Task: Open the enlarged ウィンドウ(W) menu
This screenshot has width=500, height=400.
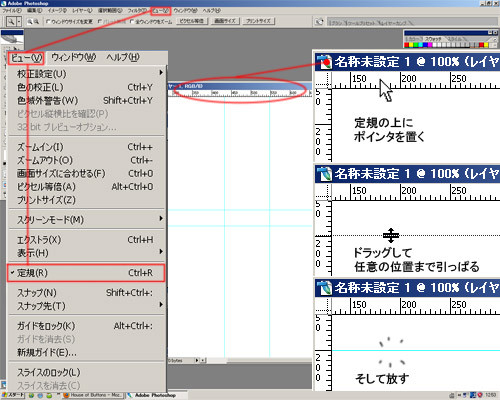Action: point(74,58)
